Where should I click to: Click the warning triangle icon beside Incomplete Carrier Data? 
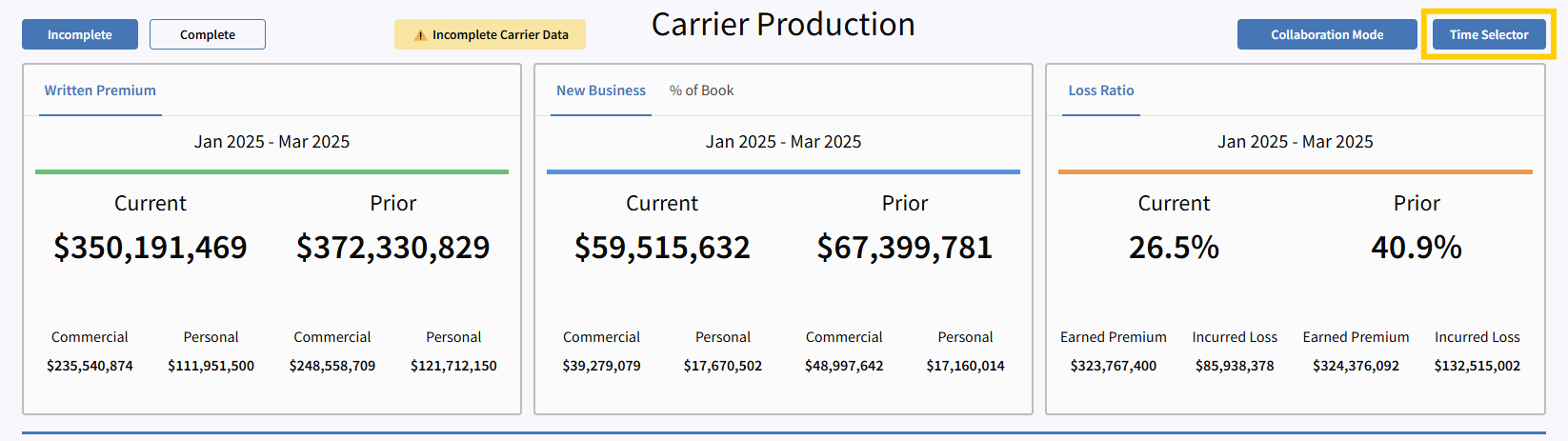pyautogui.click(x=420, y=35)
